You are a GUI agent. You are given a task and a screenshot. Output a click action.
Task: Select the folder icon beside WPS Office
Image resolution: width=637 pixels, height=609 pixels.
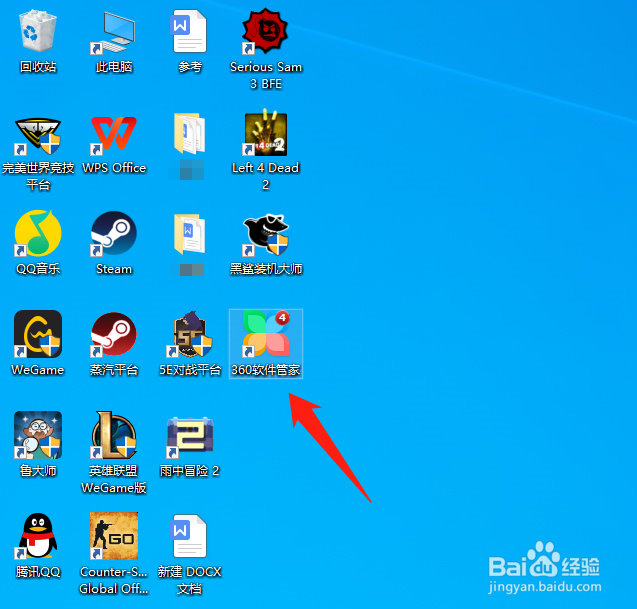pos(189,134)
